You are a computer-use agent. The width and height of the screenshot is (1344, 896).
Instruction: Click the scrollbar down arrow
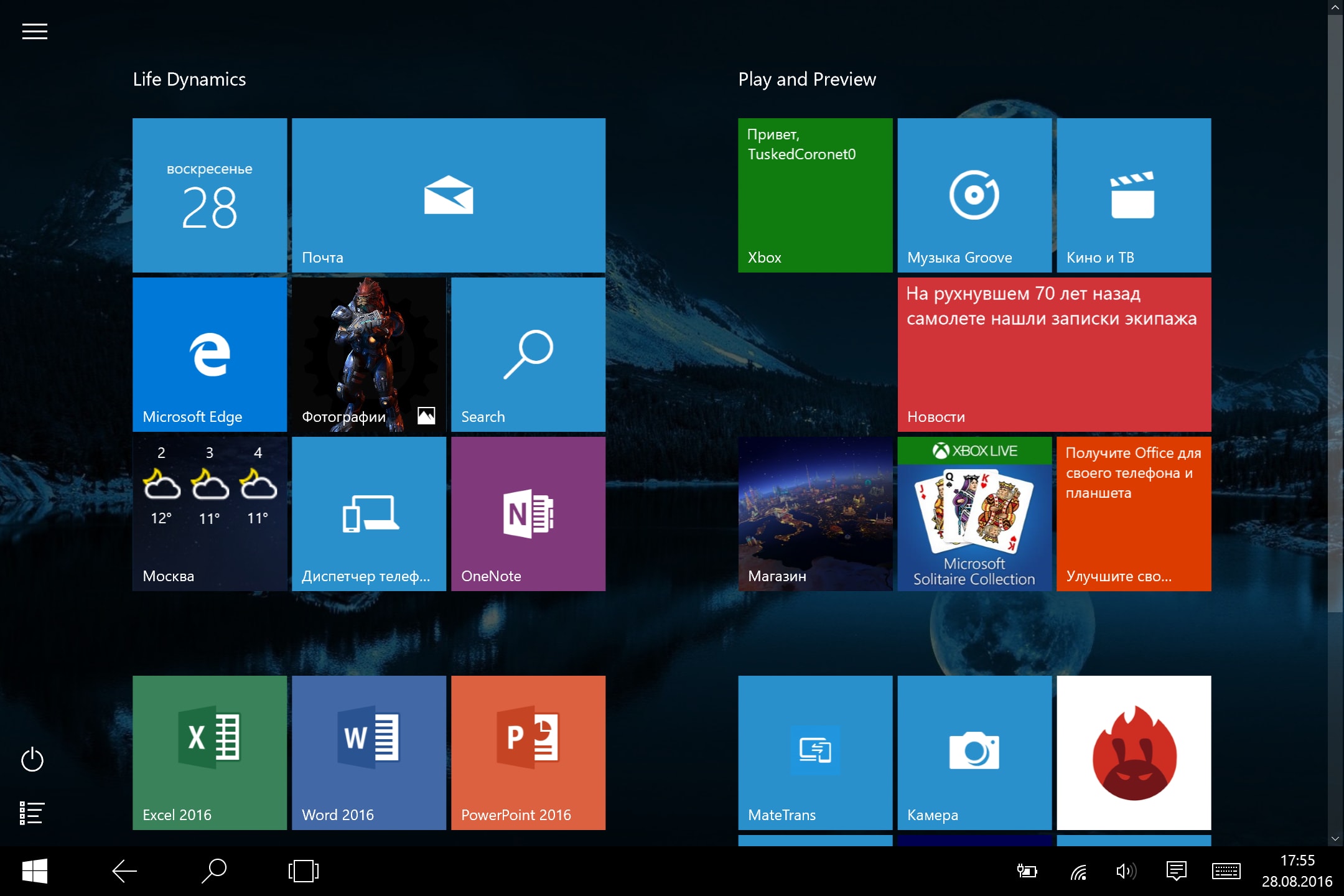tap(1335, 839)
